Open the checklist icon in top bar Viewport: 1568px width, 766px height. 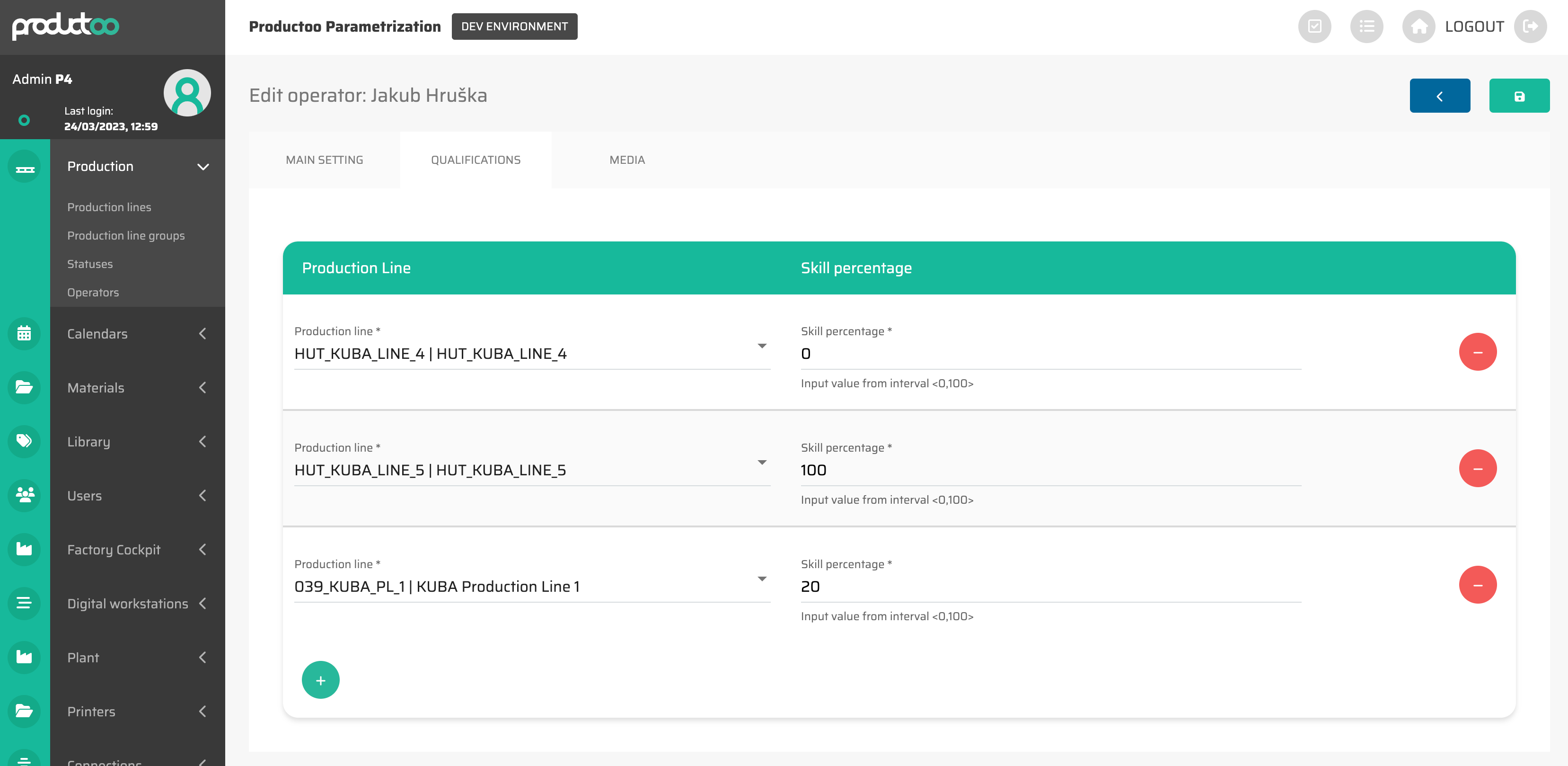tap(1314, 26)
